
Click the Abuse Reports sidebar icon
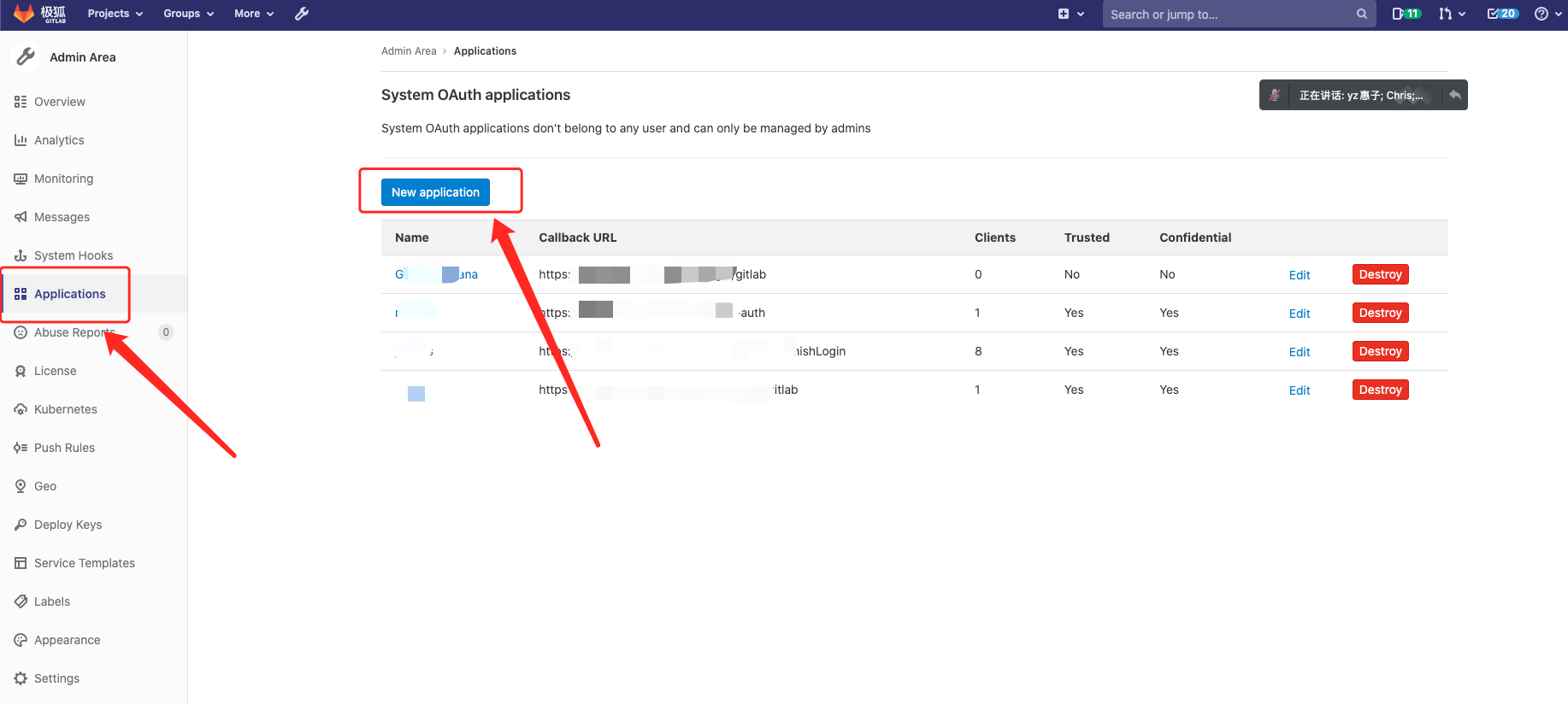coord(21,332)
